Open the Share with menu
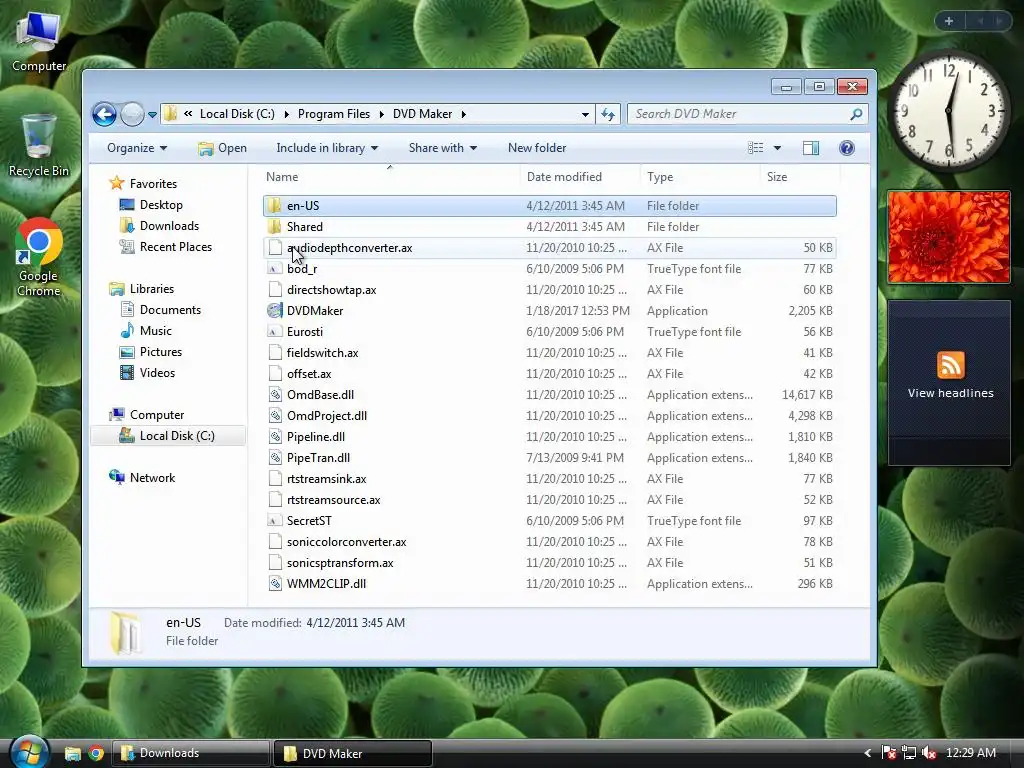 pos(442,148)
